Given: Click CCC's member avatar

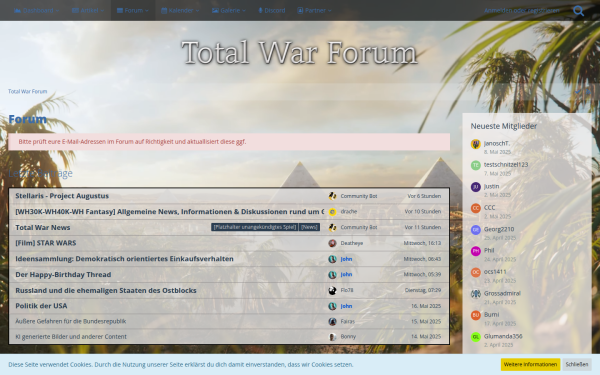Looking at the screenshot, I should tap(476, 208).
